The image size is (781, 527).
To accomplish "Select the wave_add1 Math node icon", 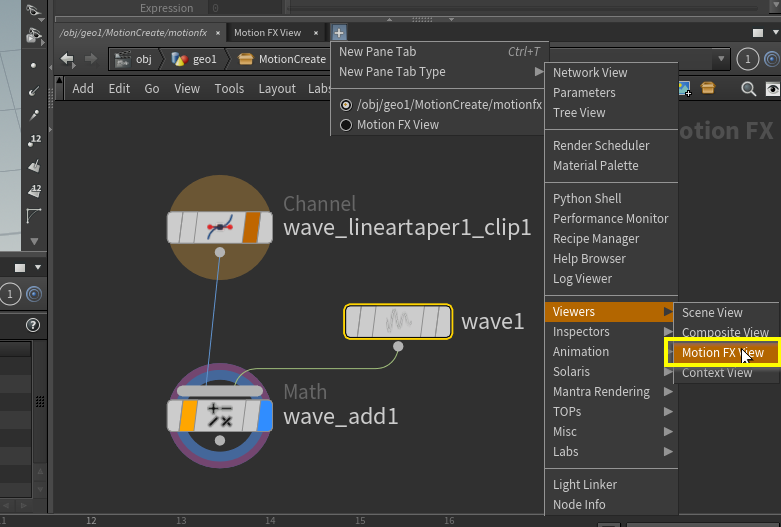I will [220, 415].
